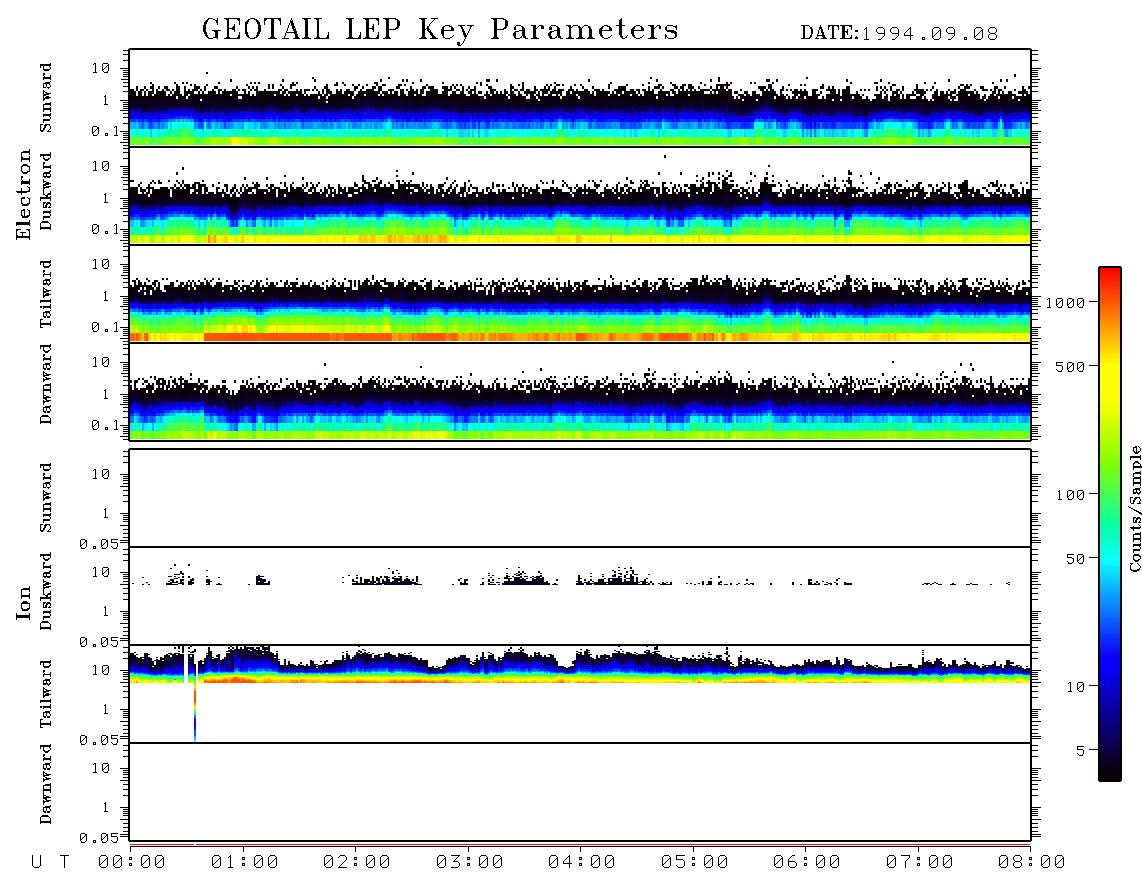Select the Electron Tailward panel label
Viewport: 1142px width, 880px height.
(46, 294)
